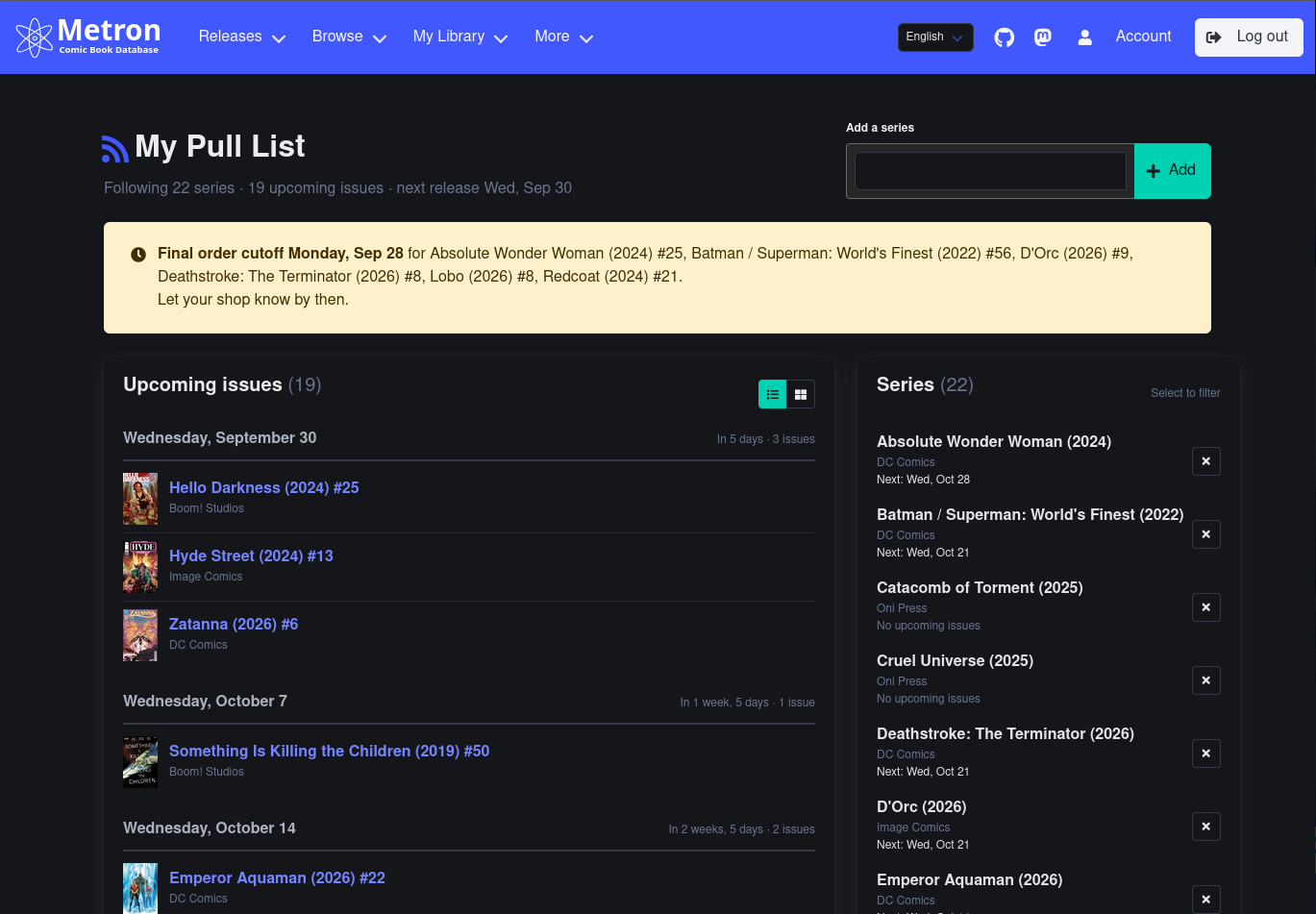Open Hyde Street (2024) #13 issue

[251, 556]
